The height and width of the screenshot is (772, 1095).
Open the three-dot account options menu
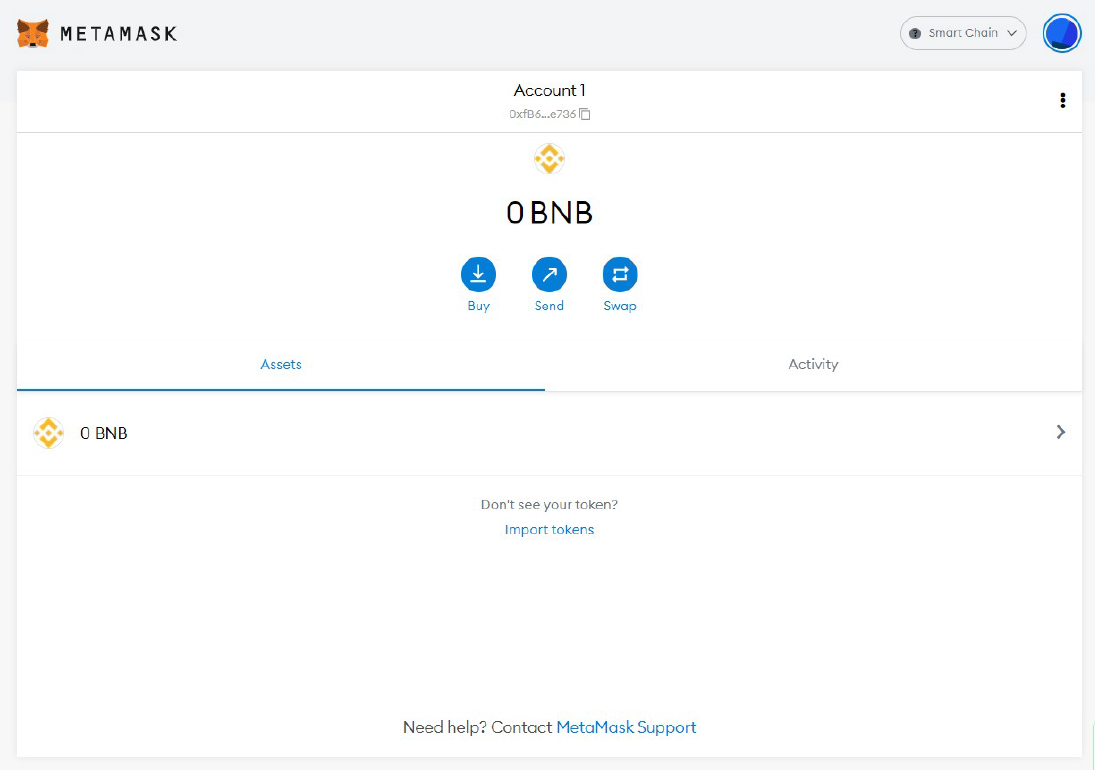coord(1062,101)
